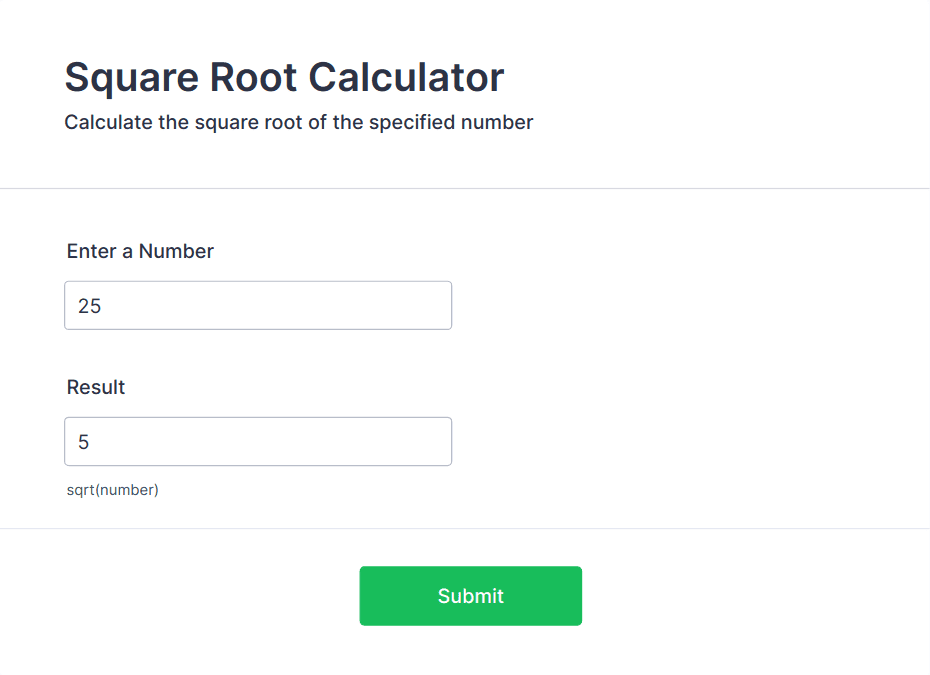Click the calculator description subtitle text
Screen dimensions: 930x675
[298, 122]
